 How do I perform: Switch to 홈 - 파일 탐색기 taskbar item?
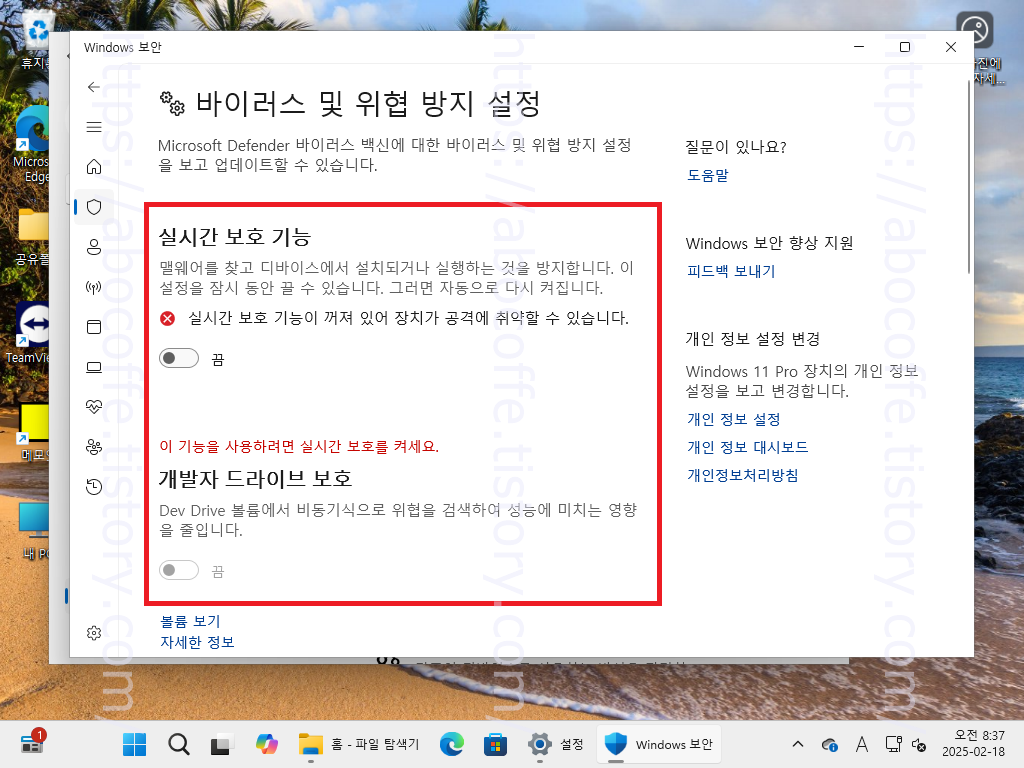(359, 744)
